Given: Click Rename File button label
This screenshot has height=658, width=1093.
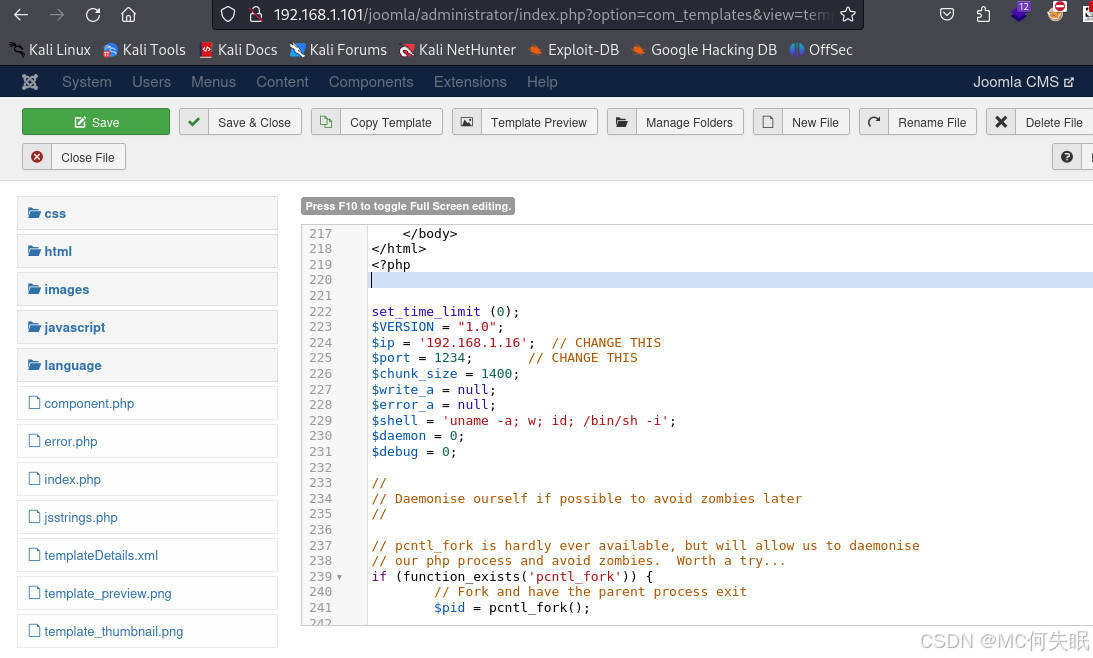Looking at the screenshot, I should tap(931, 123).
